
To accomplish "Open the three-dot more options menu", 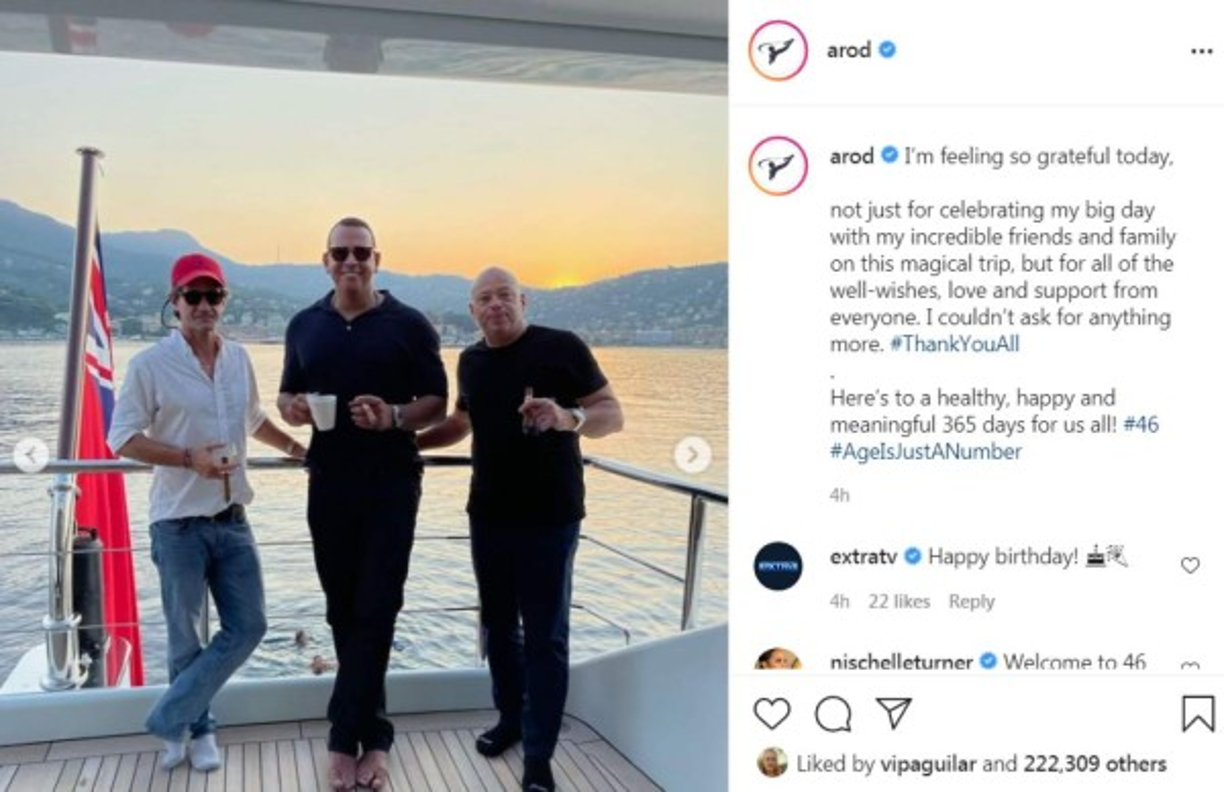I will pos(1201,51).
